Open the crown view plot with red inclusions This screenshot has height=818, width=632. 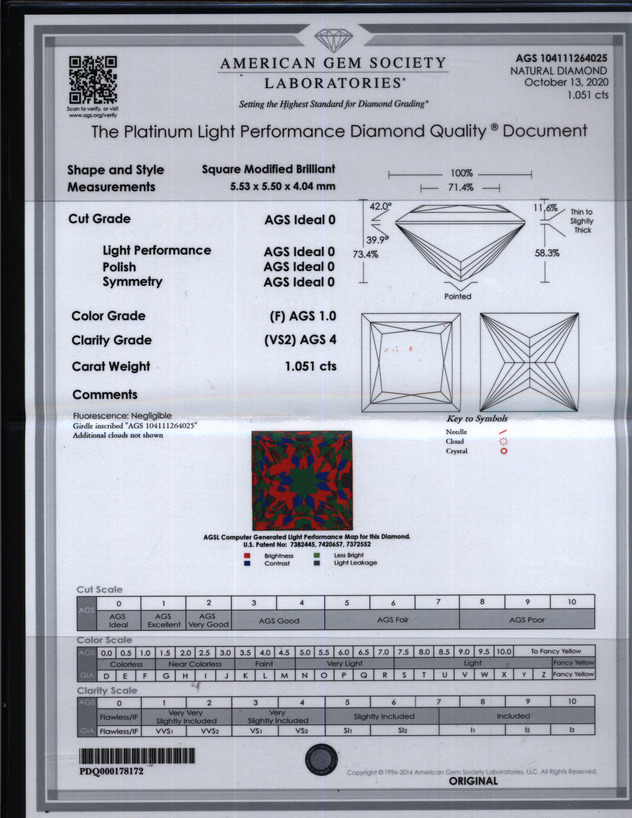pyautogui.click(x=410, y=361)
